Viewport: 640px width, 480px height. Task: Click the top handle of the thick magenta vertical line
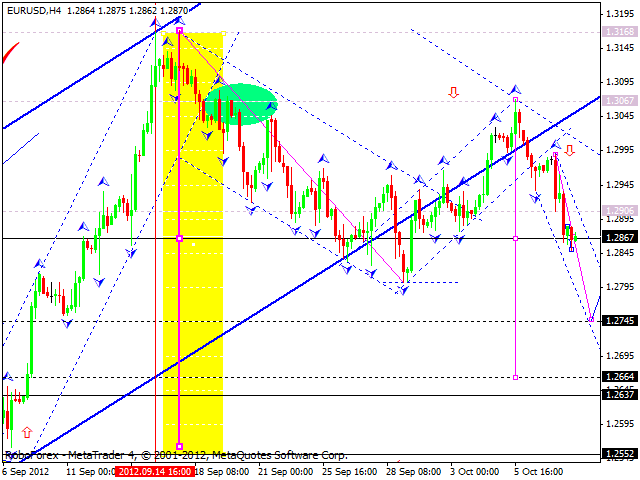[x=179, y=31]
